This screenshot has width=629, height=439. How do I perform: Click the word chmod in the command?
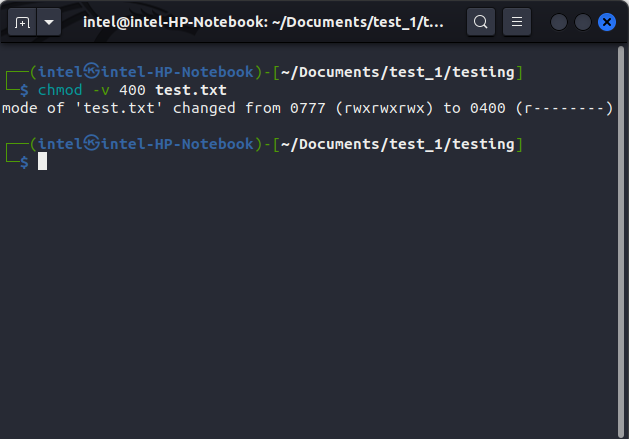tap(61, 90)
